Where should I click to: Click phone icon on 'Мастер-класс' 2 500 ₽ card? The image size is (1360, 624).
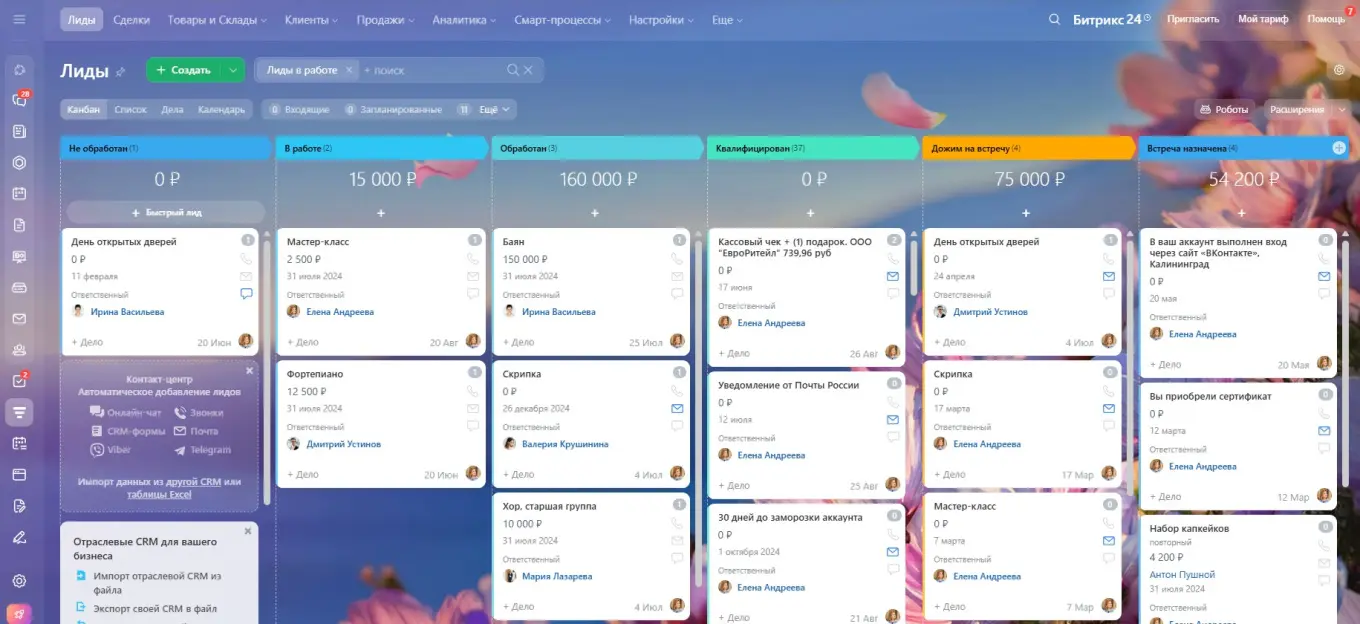click(474, 259)
